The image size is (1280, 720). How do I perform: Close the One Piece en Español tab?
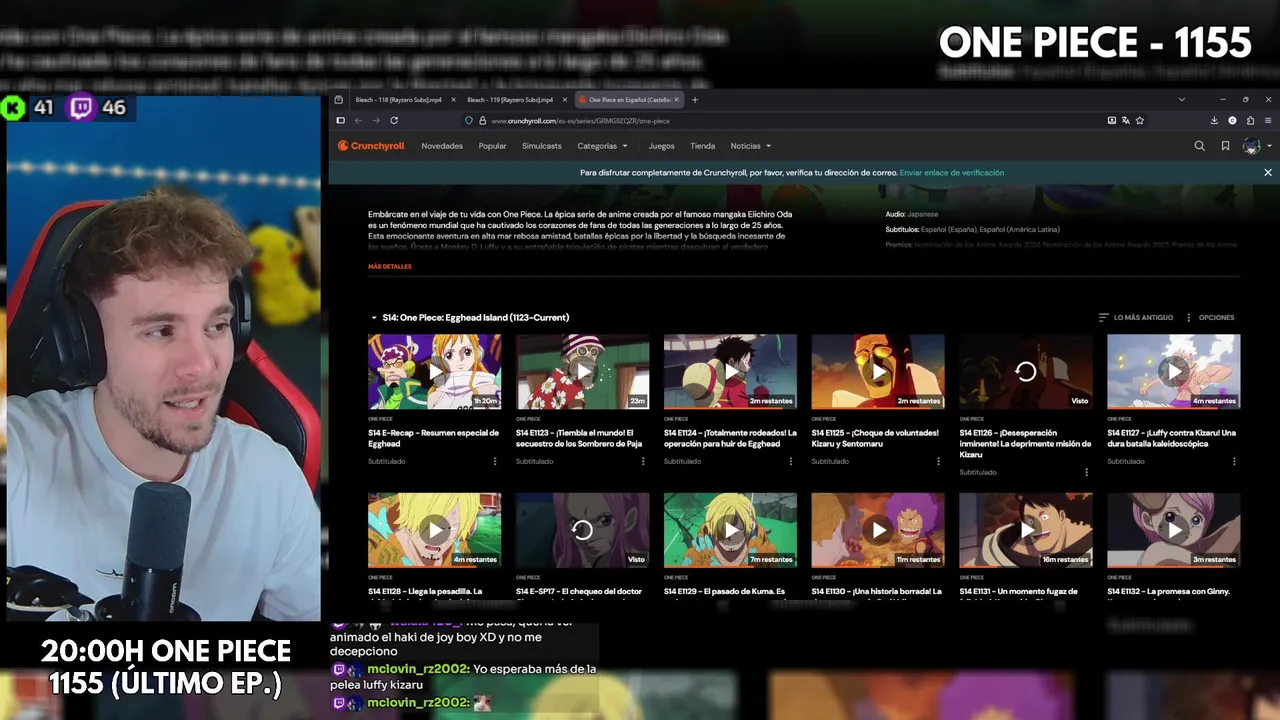pos(677,99)
